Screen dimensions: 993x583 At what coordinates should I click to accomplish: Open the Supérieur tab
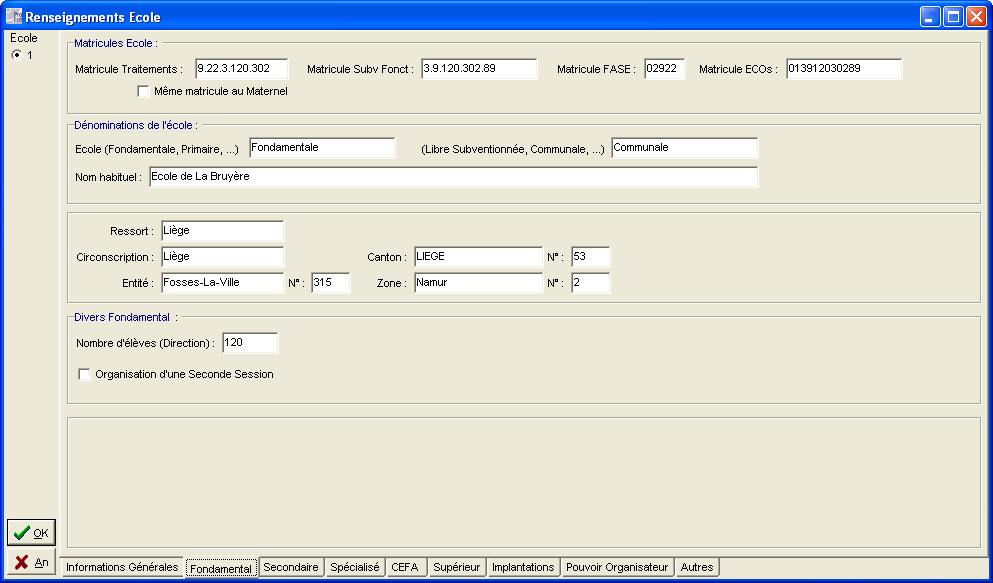click(457, 567)
